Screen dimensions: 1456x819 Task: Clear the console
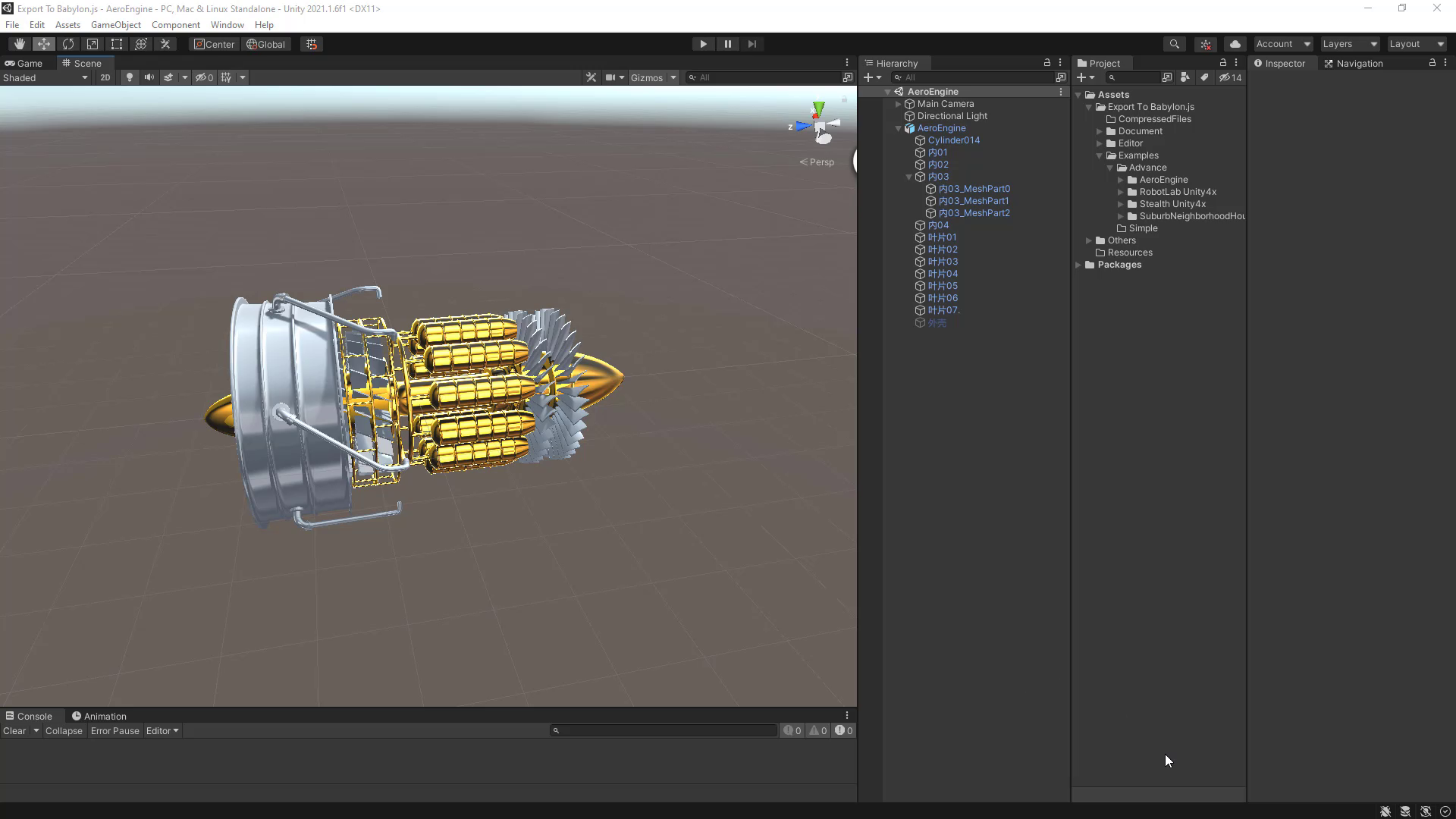point(14,730)
